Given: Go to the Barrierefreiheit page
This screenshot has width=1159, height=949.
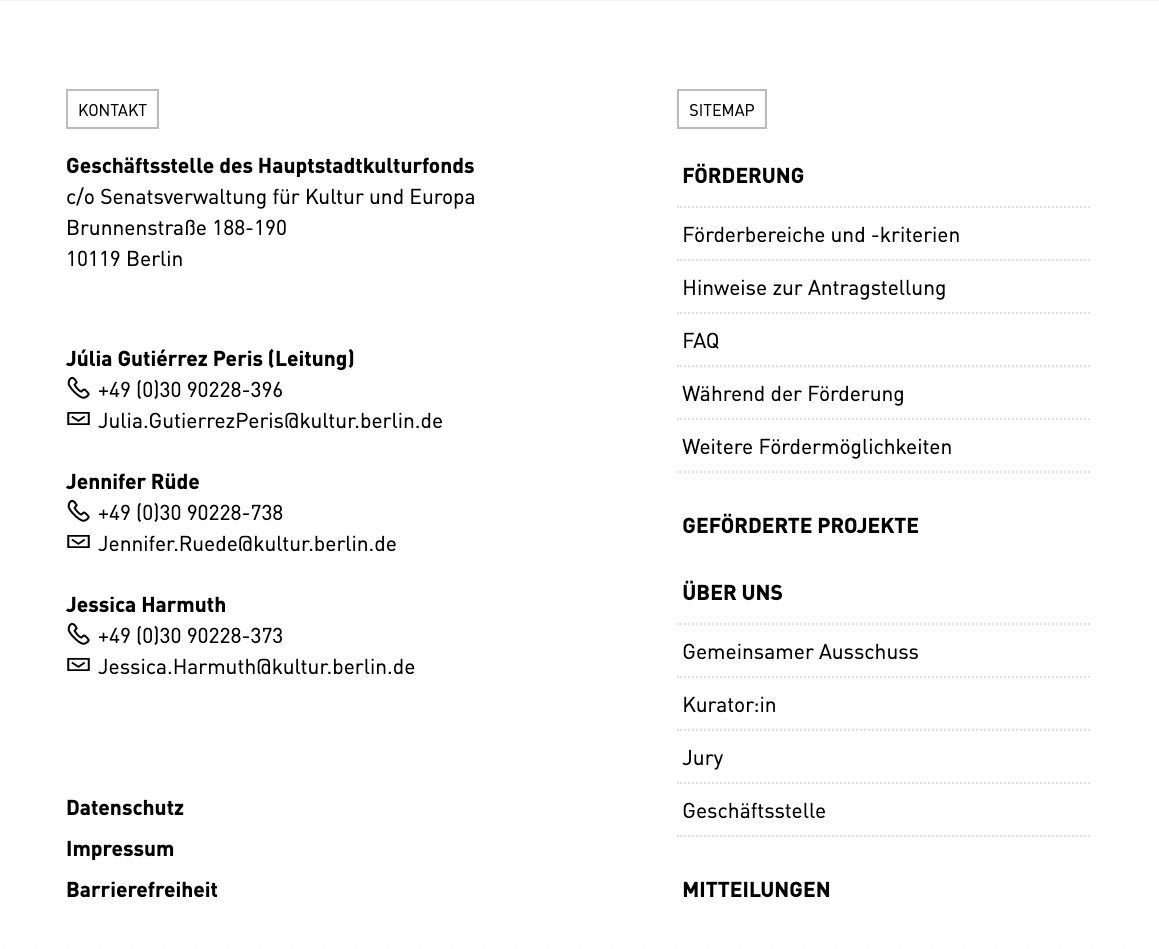Looking at the screenshot, I should 142,890.
